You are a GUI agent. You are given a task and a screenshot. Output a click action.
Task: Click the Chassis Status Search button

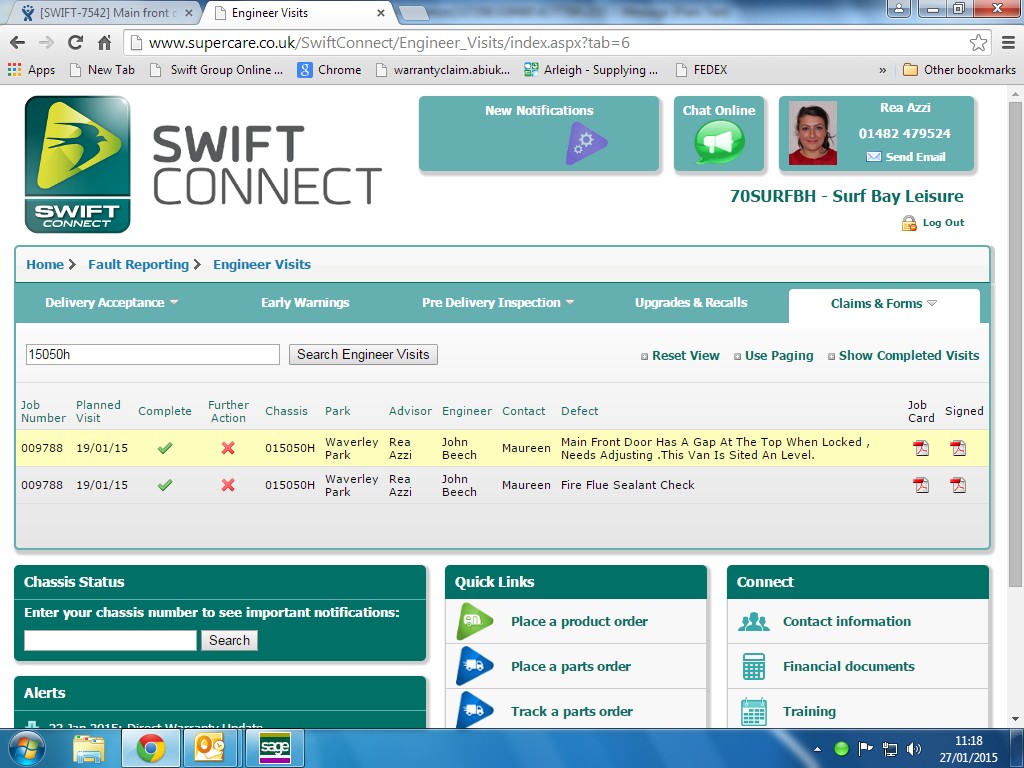[x=229, y=640]
